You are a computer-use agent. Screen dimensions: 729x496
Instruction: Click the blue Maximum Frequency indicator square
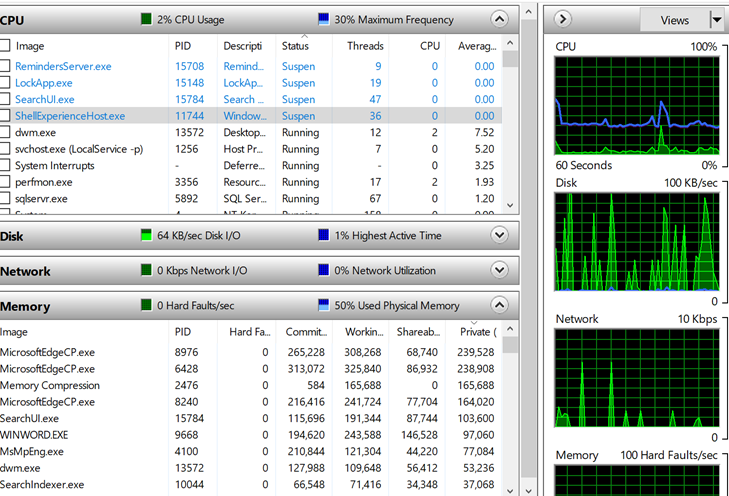click(324, 19)
